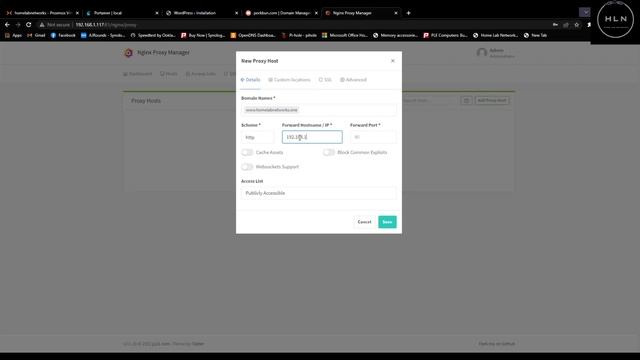Go back with the browser back arrow
Image resolution: width=640 pixels, height=360 pixels.
7,25
